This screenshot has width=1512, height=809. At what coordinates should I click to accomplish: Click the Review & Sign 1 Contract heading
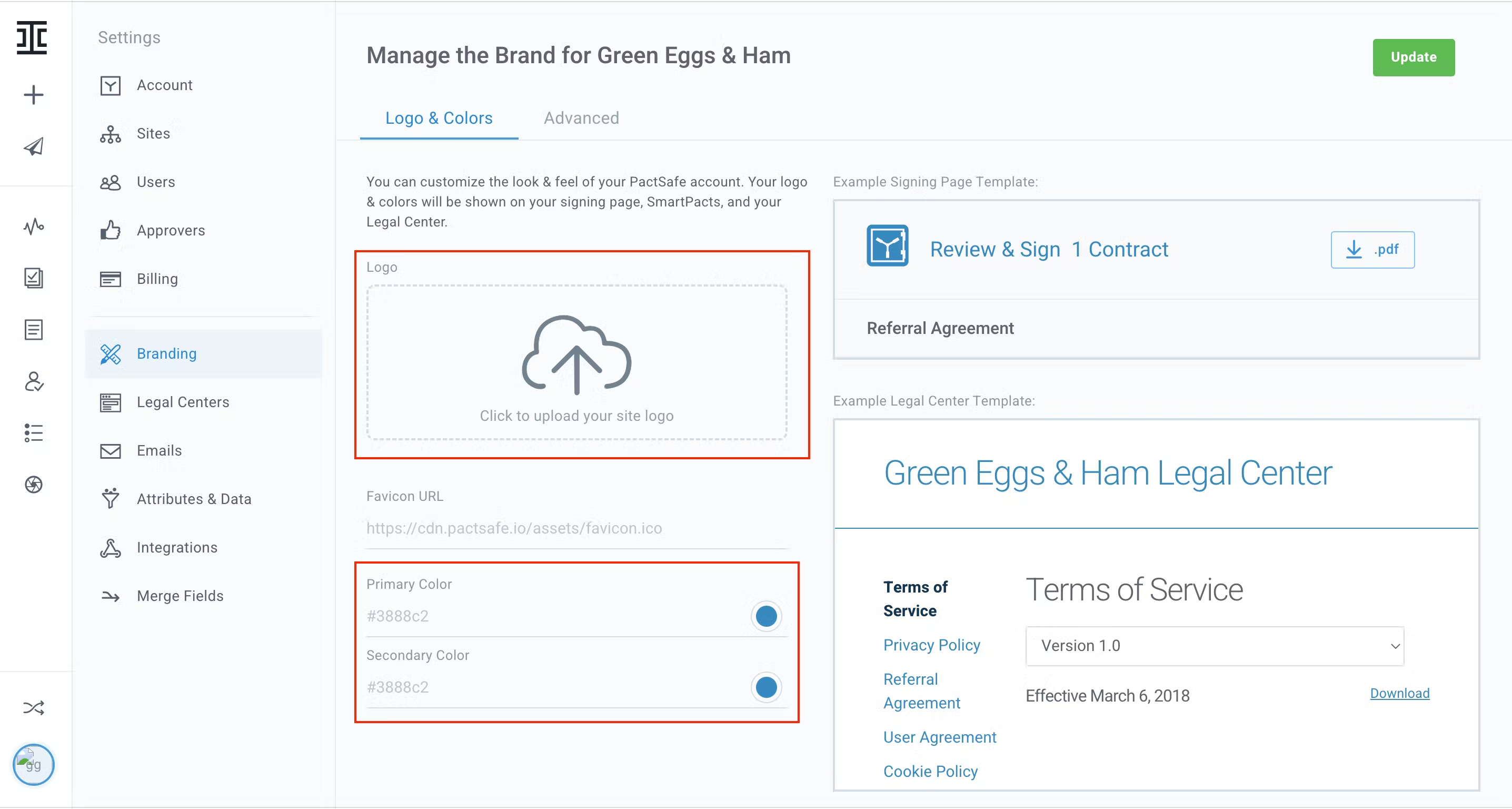1049,249
